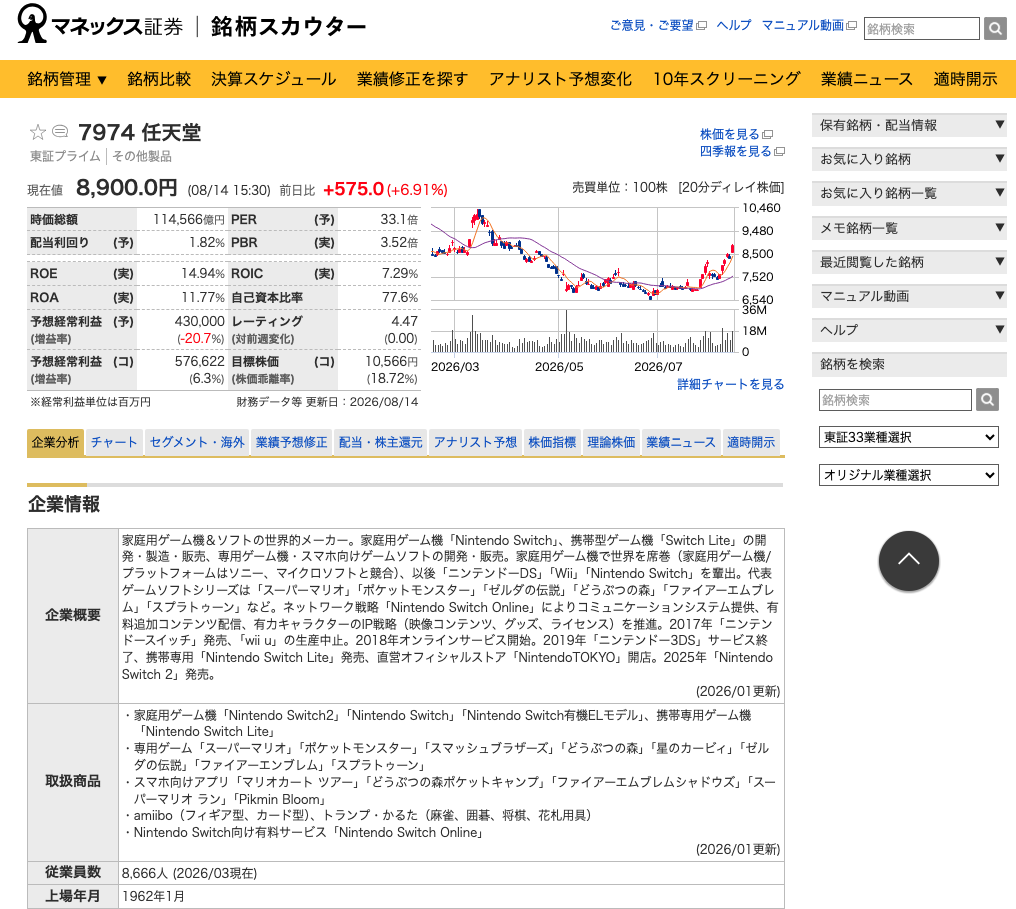Click the 四季報を見る link
Screen dimensions: 1016x909
(x=735, y=151)
